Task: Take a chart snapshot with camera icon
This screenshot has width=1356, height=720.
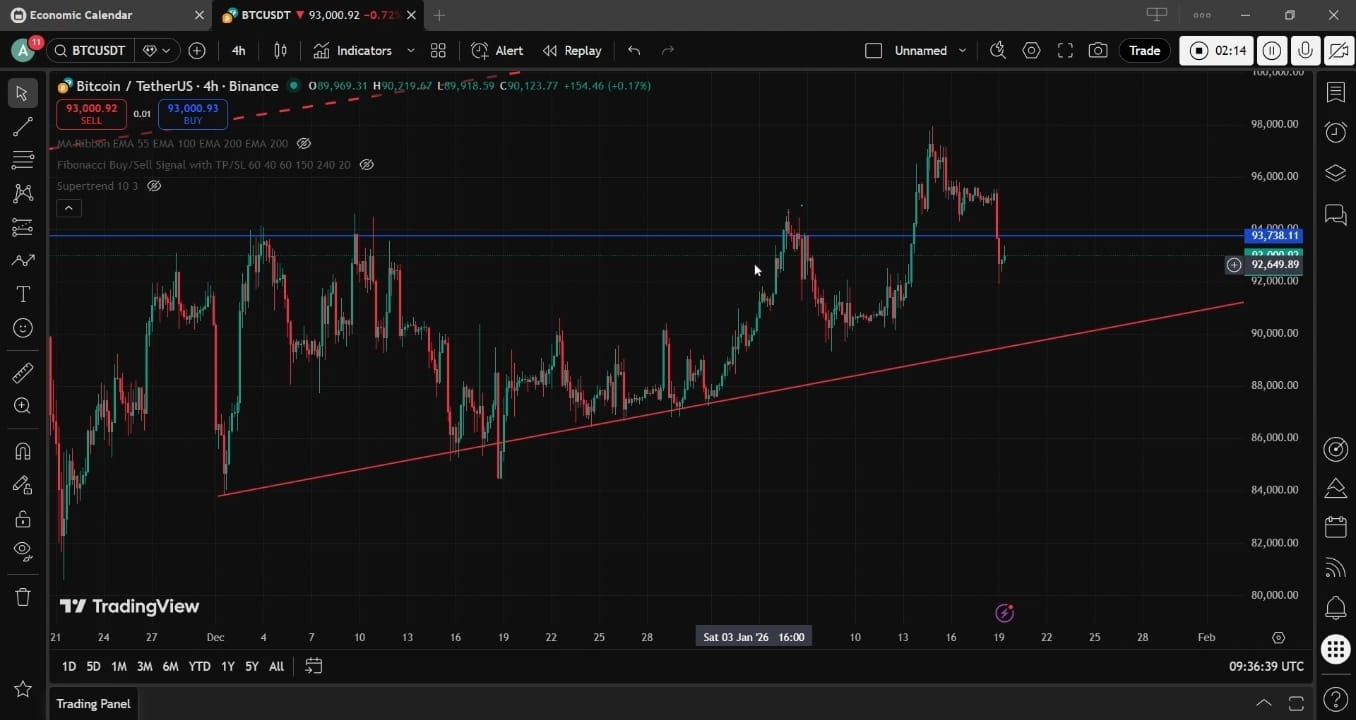Action: coord(1098,51)
